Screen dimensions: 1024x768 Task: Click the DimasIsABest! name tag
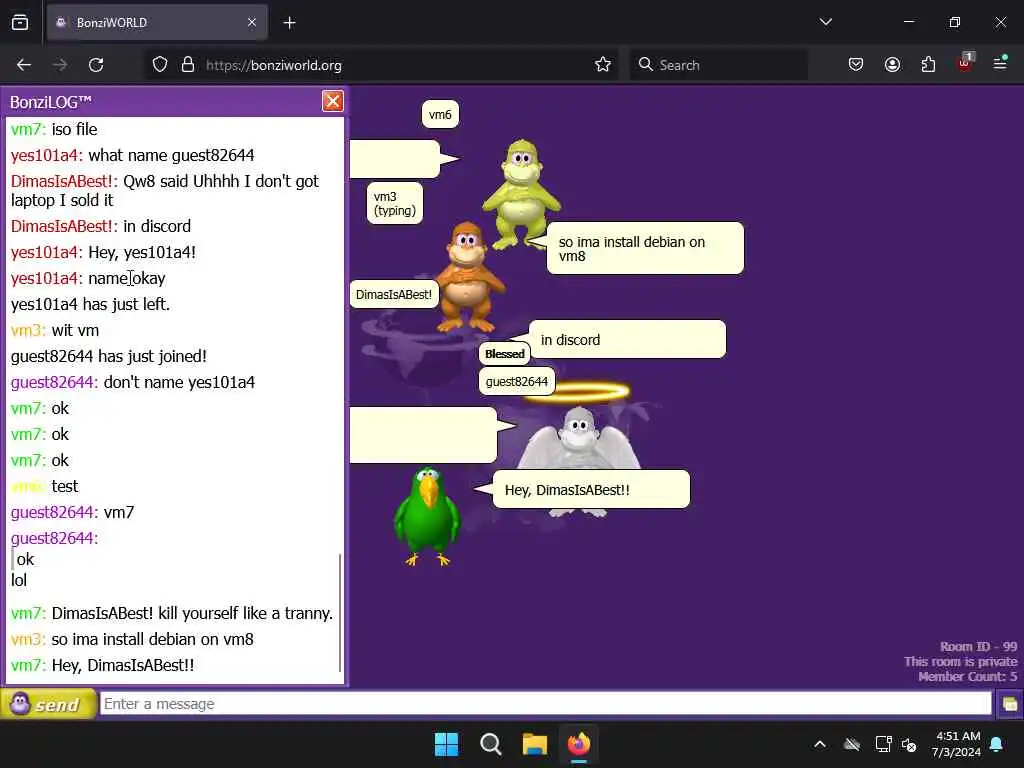pyautogui.click(x=394, y=295)
